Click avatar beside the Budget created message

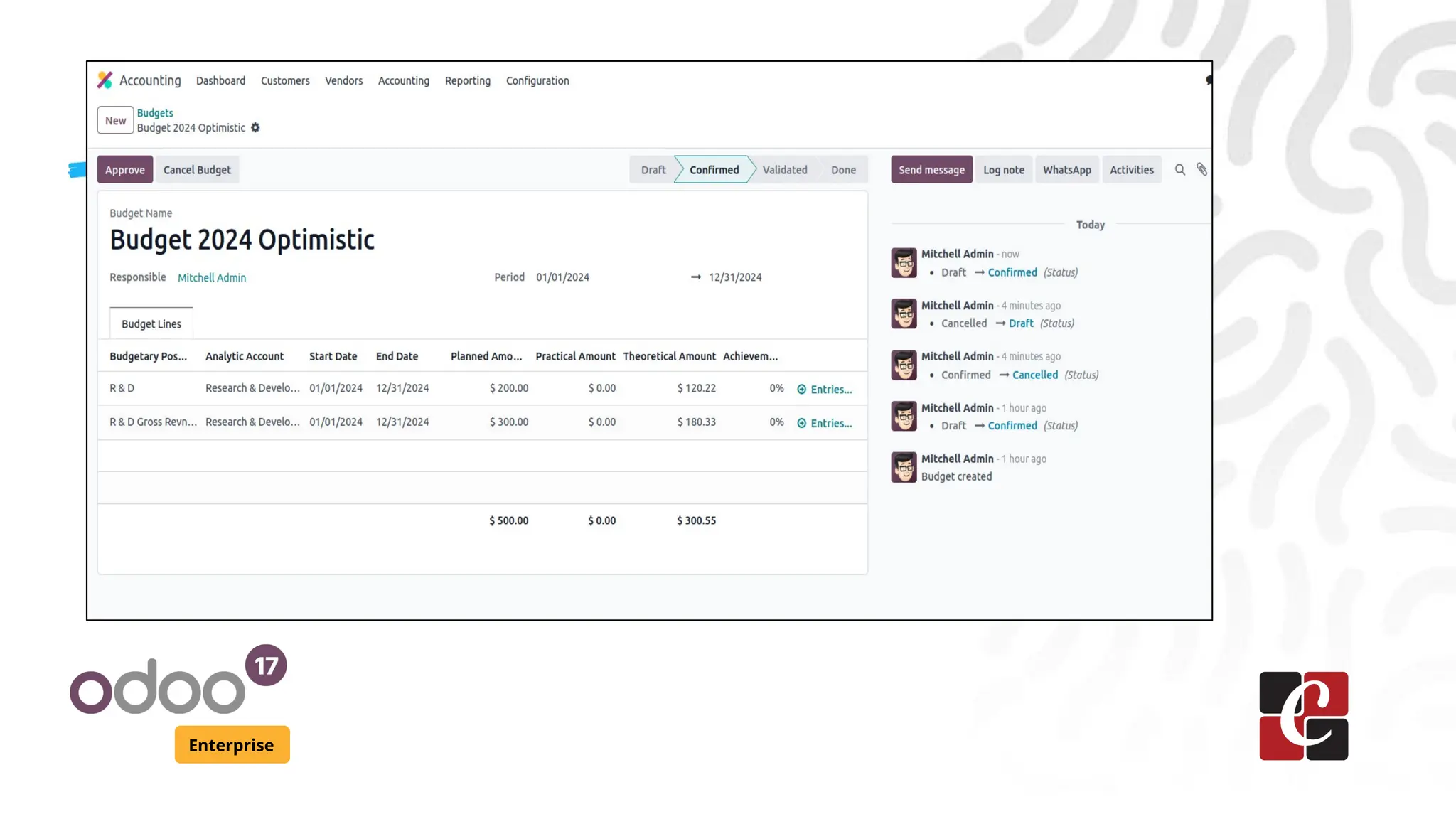point(904,467)
